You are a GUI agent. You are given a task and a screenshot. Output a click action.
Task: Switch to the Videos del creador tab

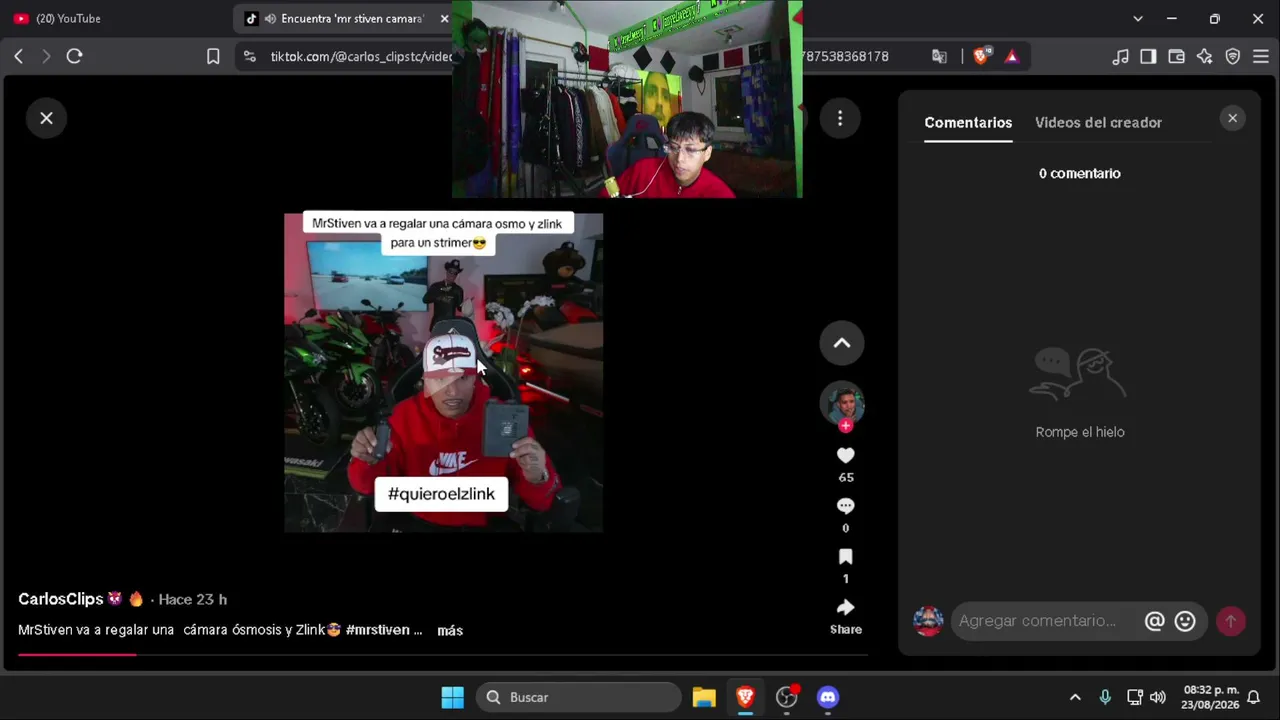[1098, 122]
